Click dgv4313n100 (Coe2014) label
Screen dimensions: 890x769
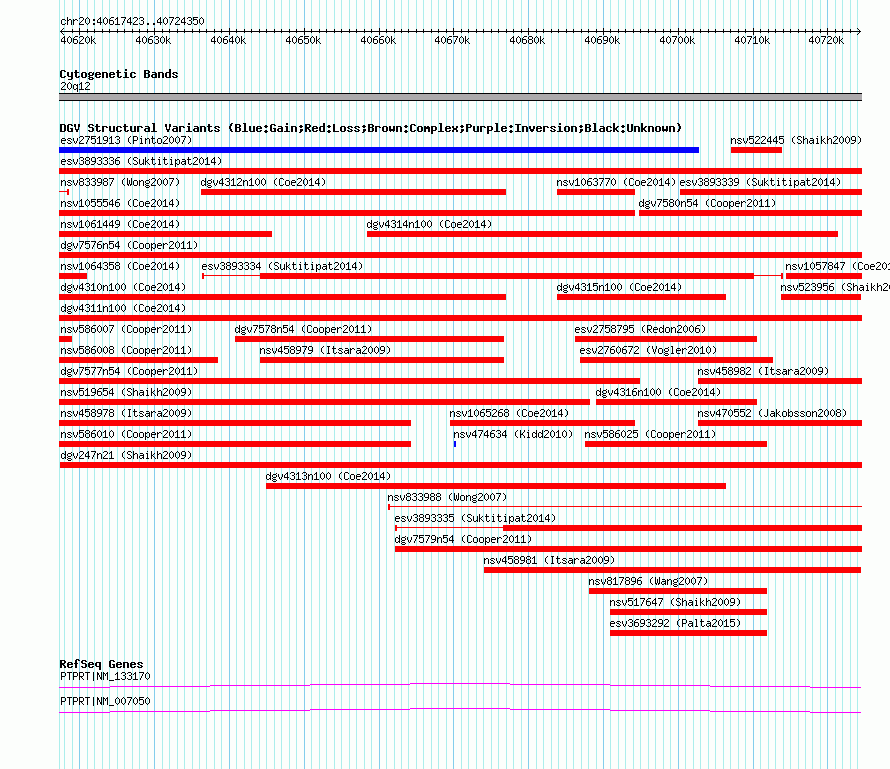coord(328,476)
